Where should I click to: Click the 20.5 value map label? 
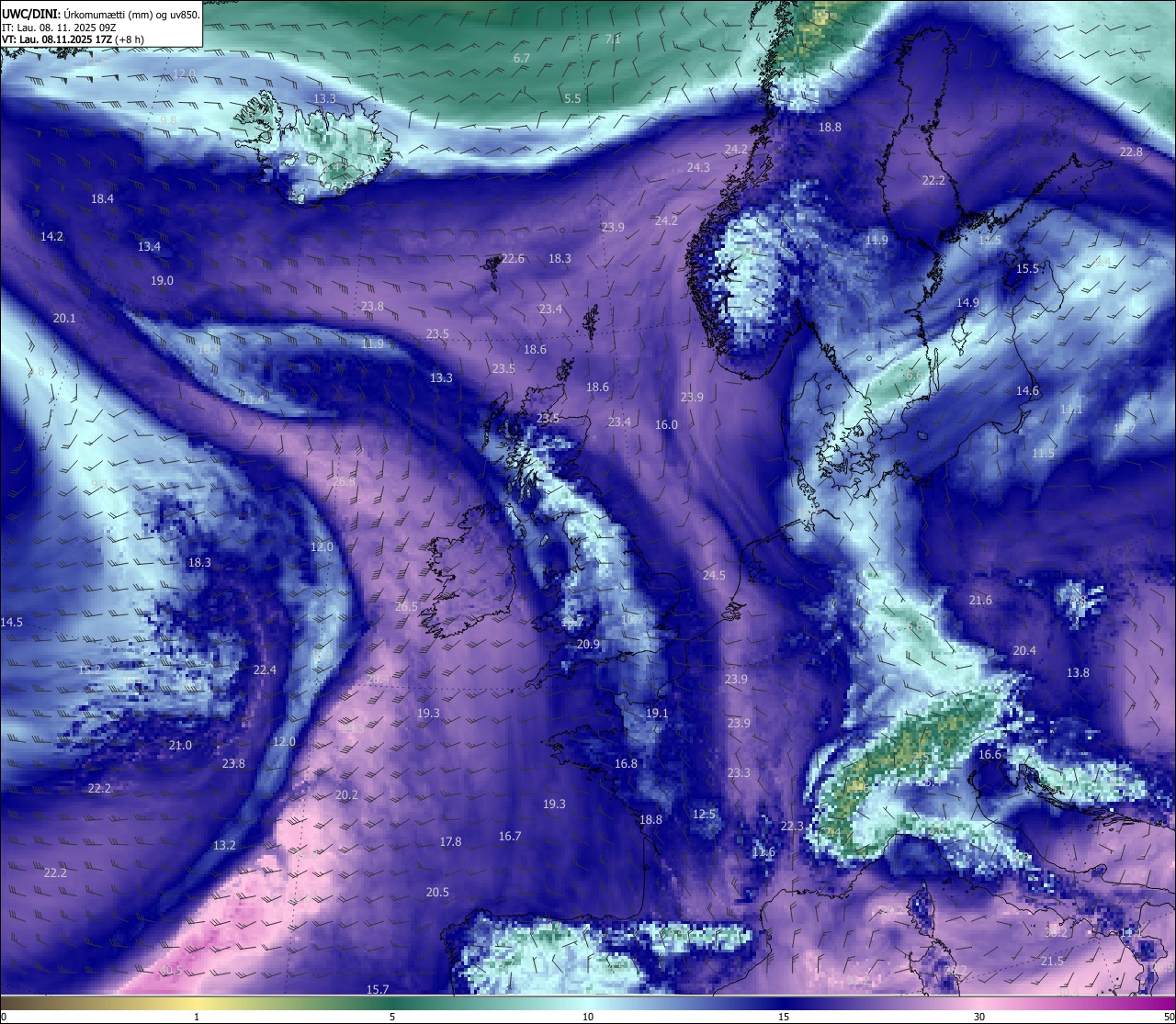[x=437, y=892]
